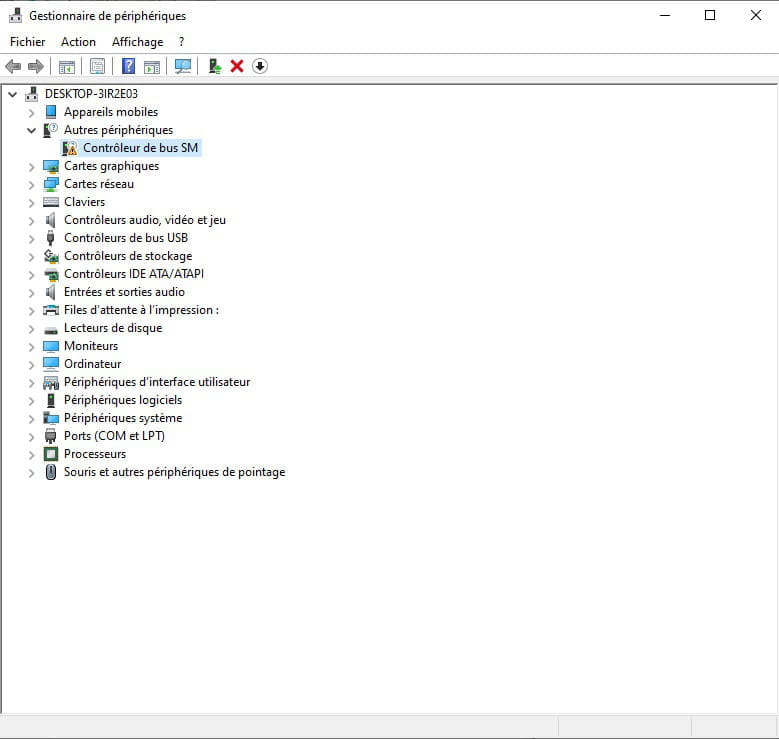The width and height of the screenshot is (779, 739).
Task: Click the Cartes réseau category icon
Action: [x=51, y=184]
